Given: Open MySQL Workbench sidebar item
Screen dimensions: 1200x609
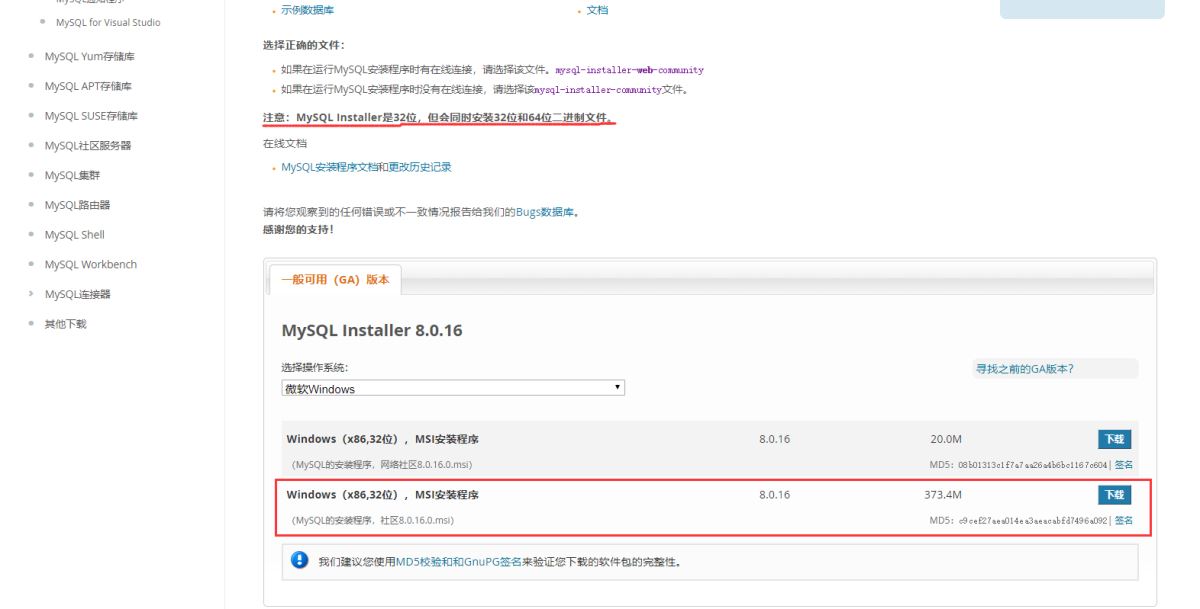Looking at the screenshot, I should tap(90, 265).
